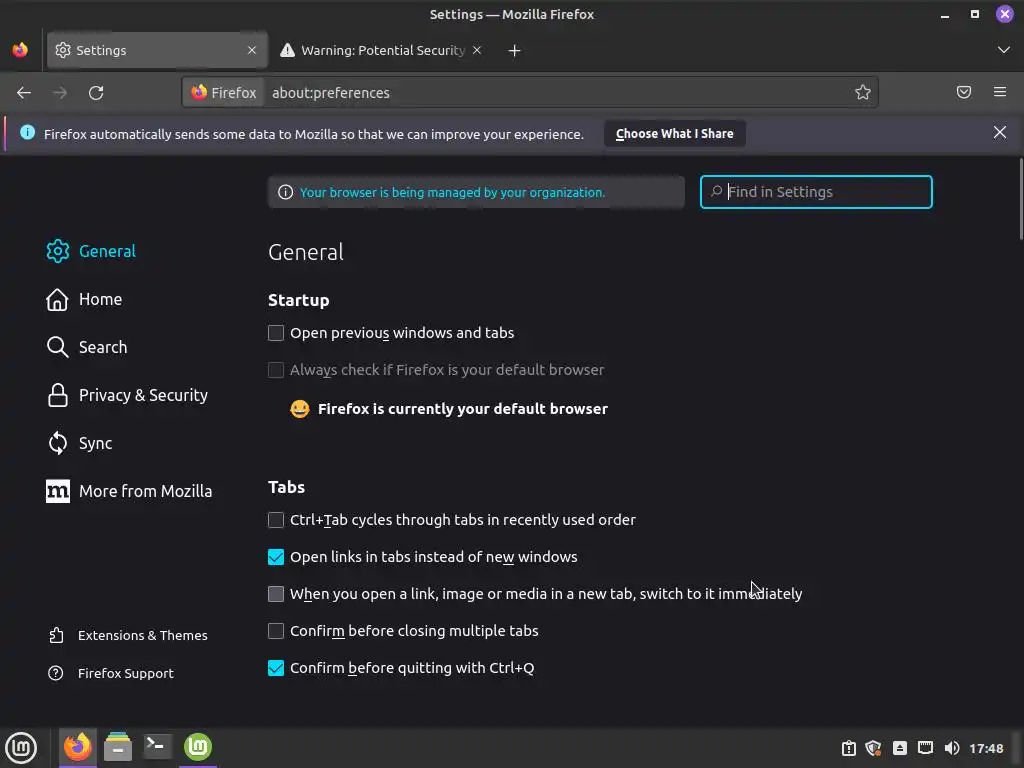The image size is (1024, 768).
Task: Click the Home house icon in sidebar
Action: click(57, 299)
